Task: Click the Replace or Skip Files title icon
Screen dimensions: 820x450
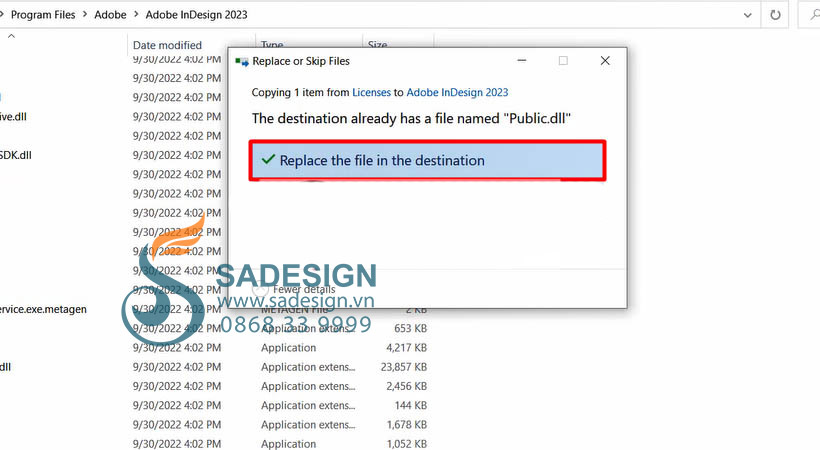Action: [242, 62]
